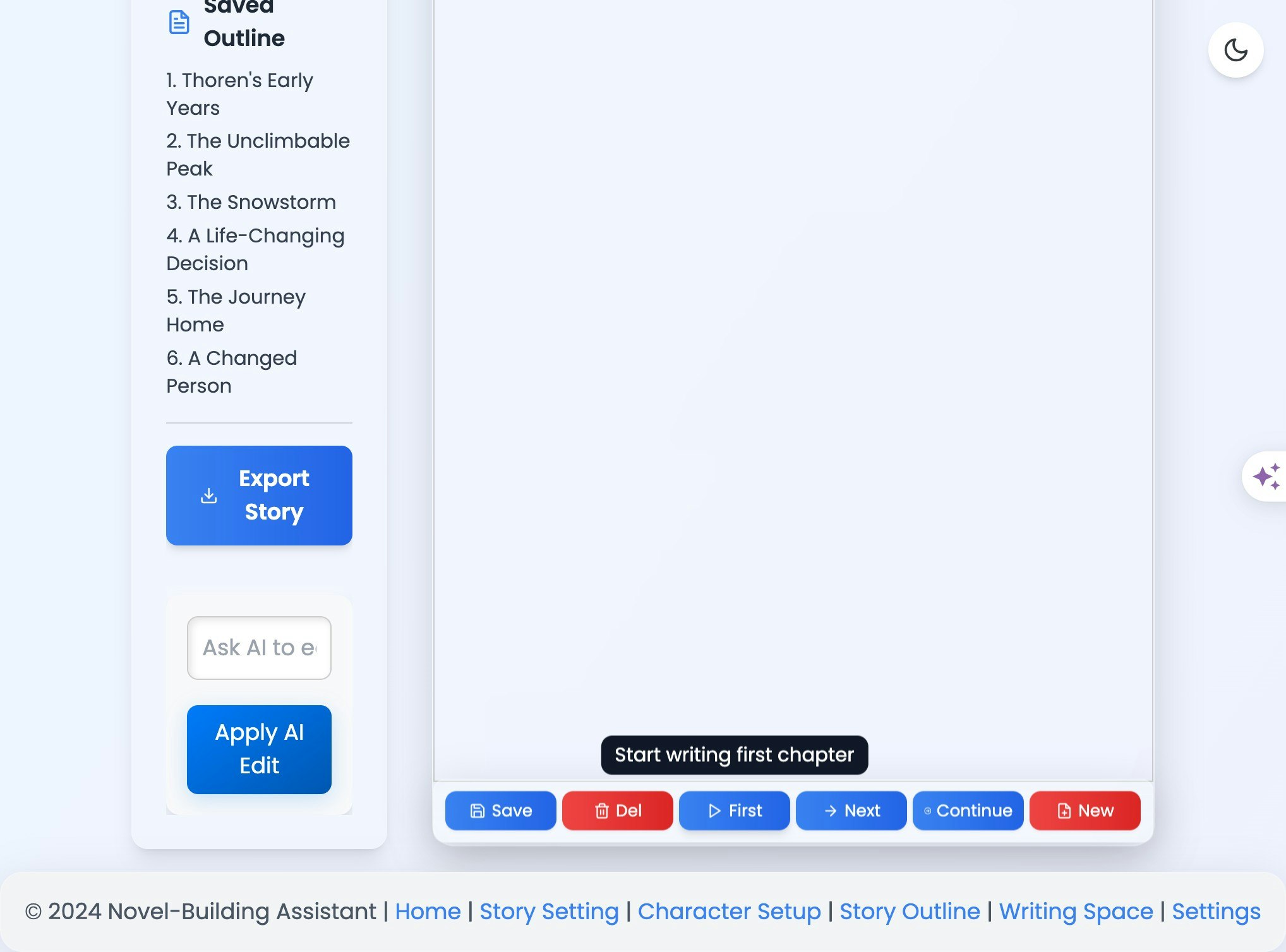Go to Character Setup in footer
Image resolution: width=1286 pixels, height=952 pixels.
729,911
